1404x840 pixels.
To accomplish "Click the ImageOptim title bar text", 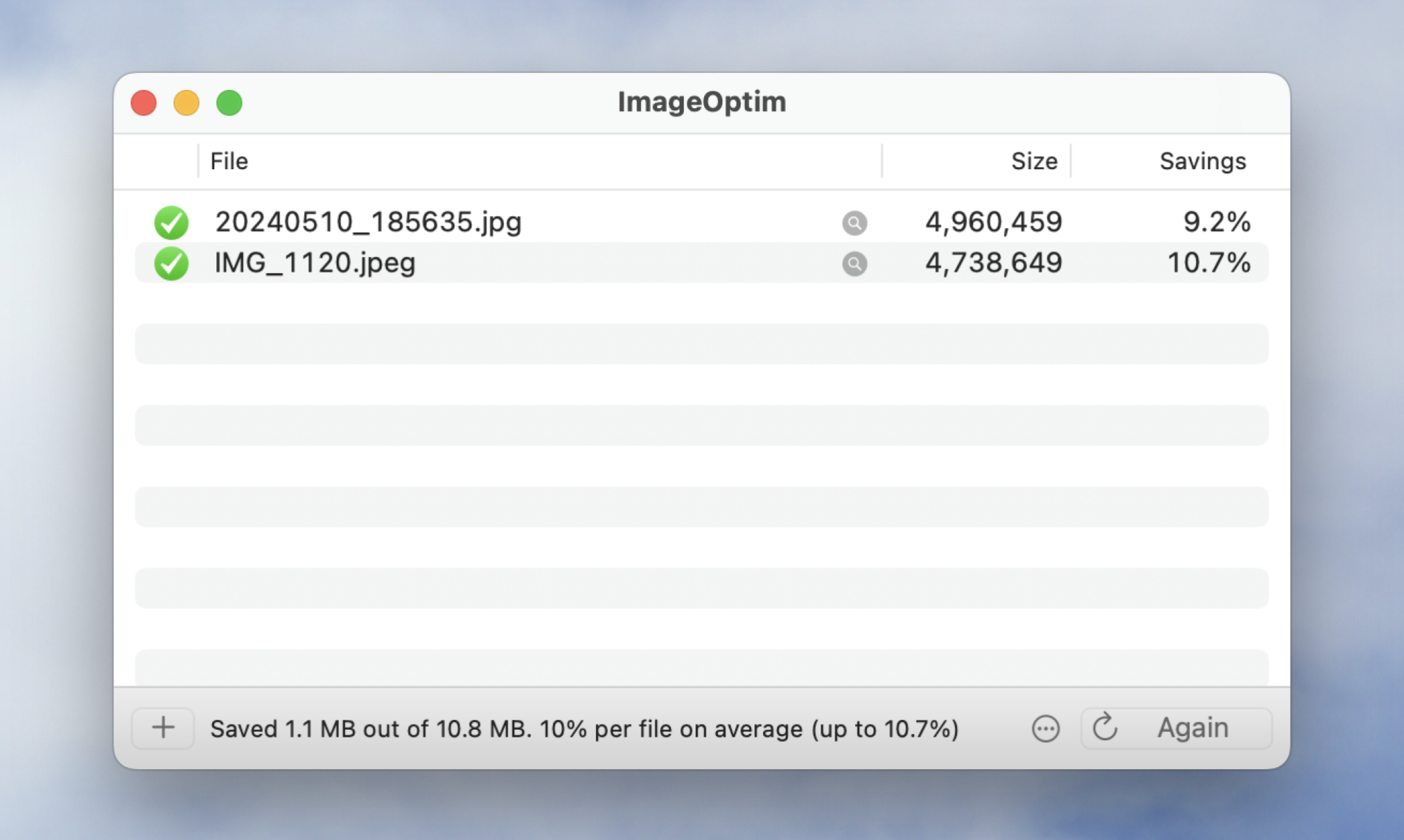I will (x=701, y=102).
